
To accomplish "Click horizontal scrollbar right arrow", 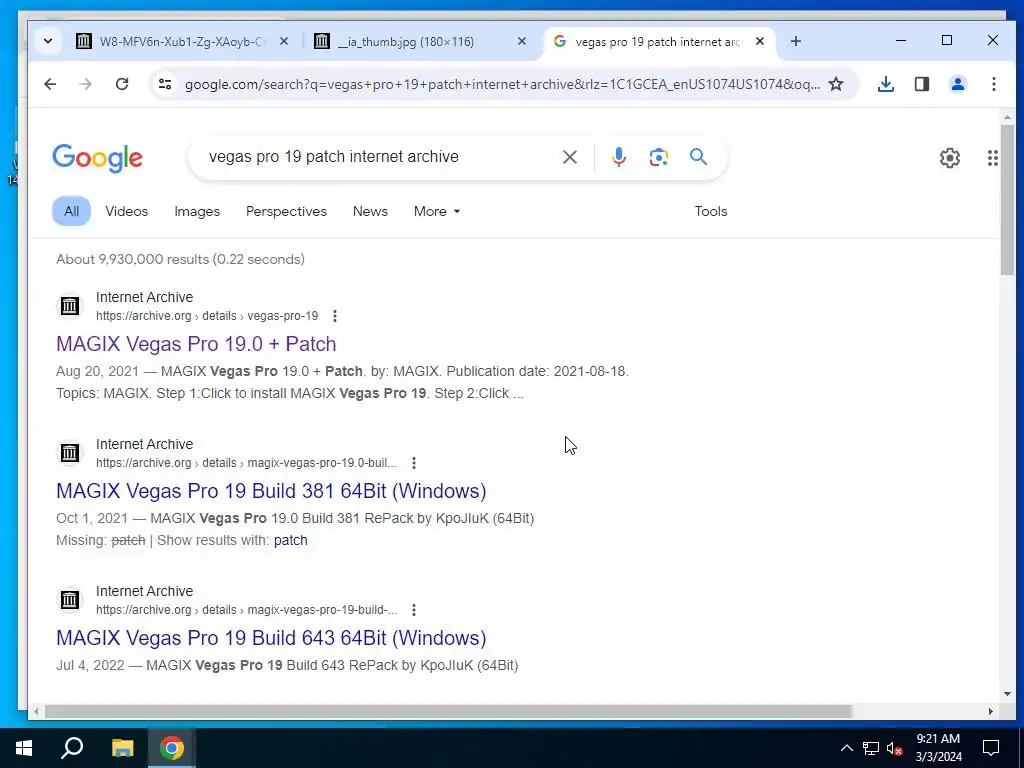I will (991, 711).
